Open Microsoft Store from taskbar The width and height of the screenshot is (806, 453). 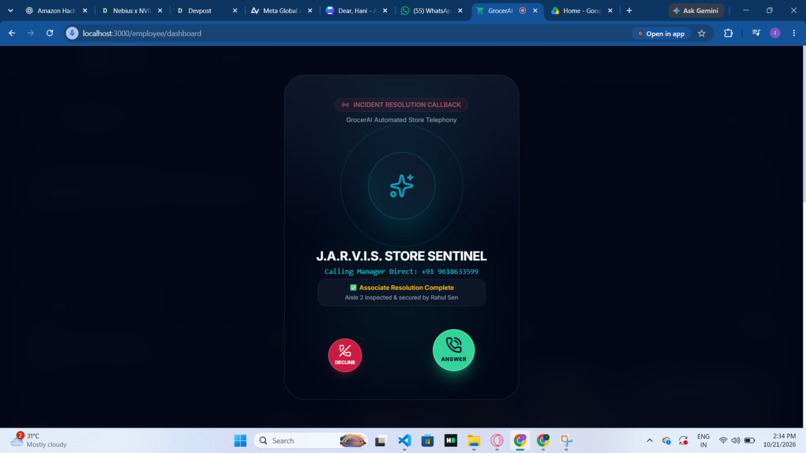point(427,441)
